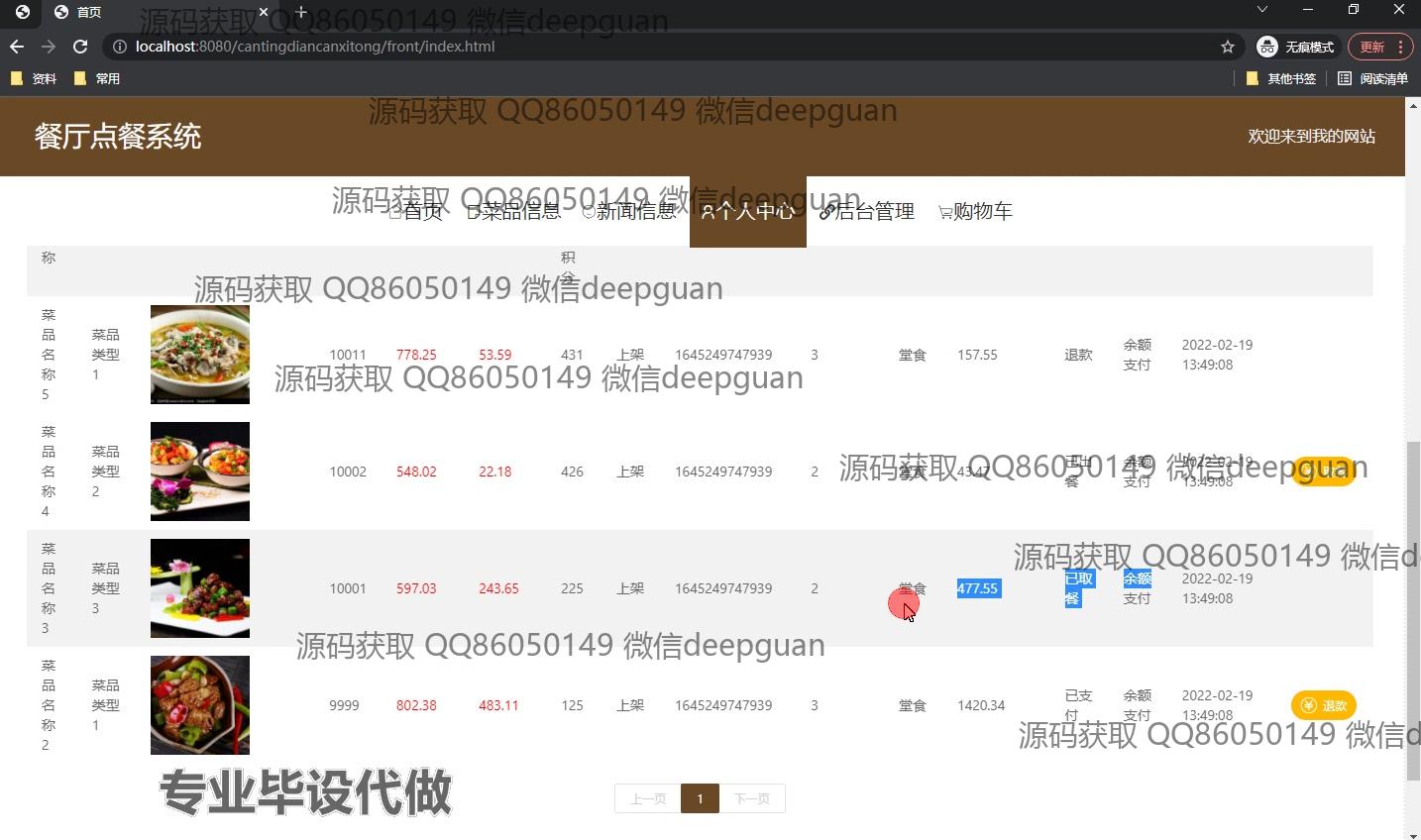1421x840 pixels.
Task: Go to 菜品信息 menu tab
Action: 514,211
